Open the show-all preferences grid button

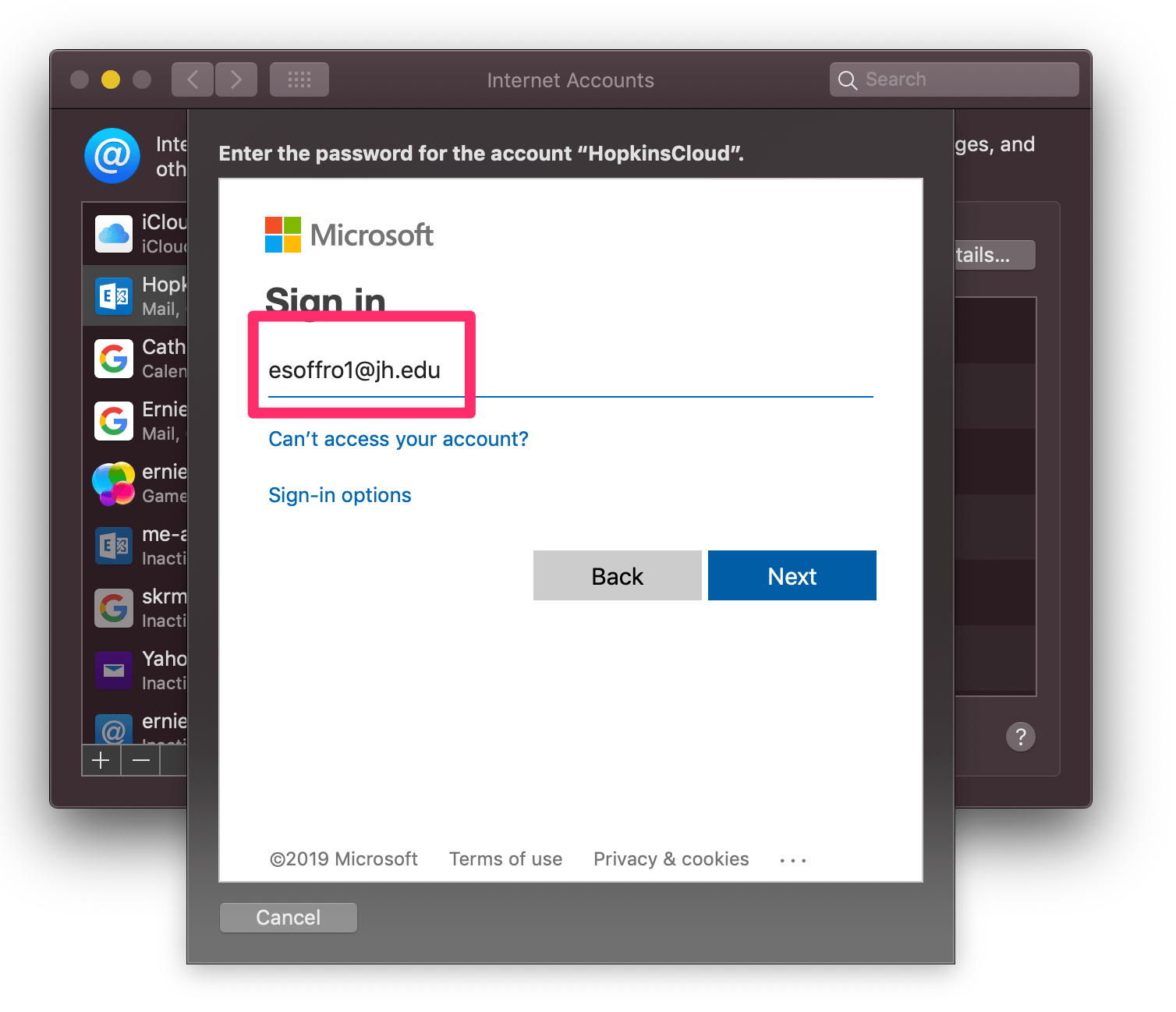coord(299,80)
